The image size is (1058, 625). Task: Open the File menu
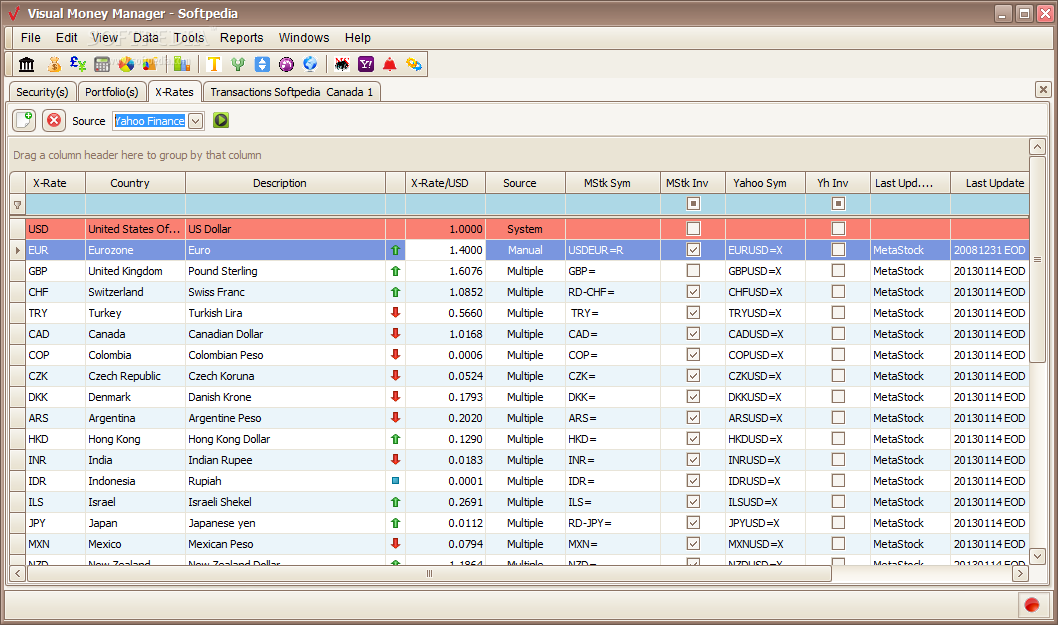tap(30, 38)
